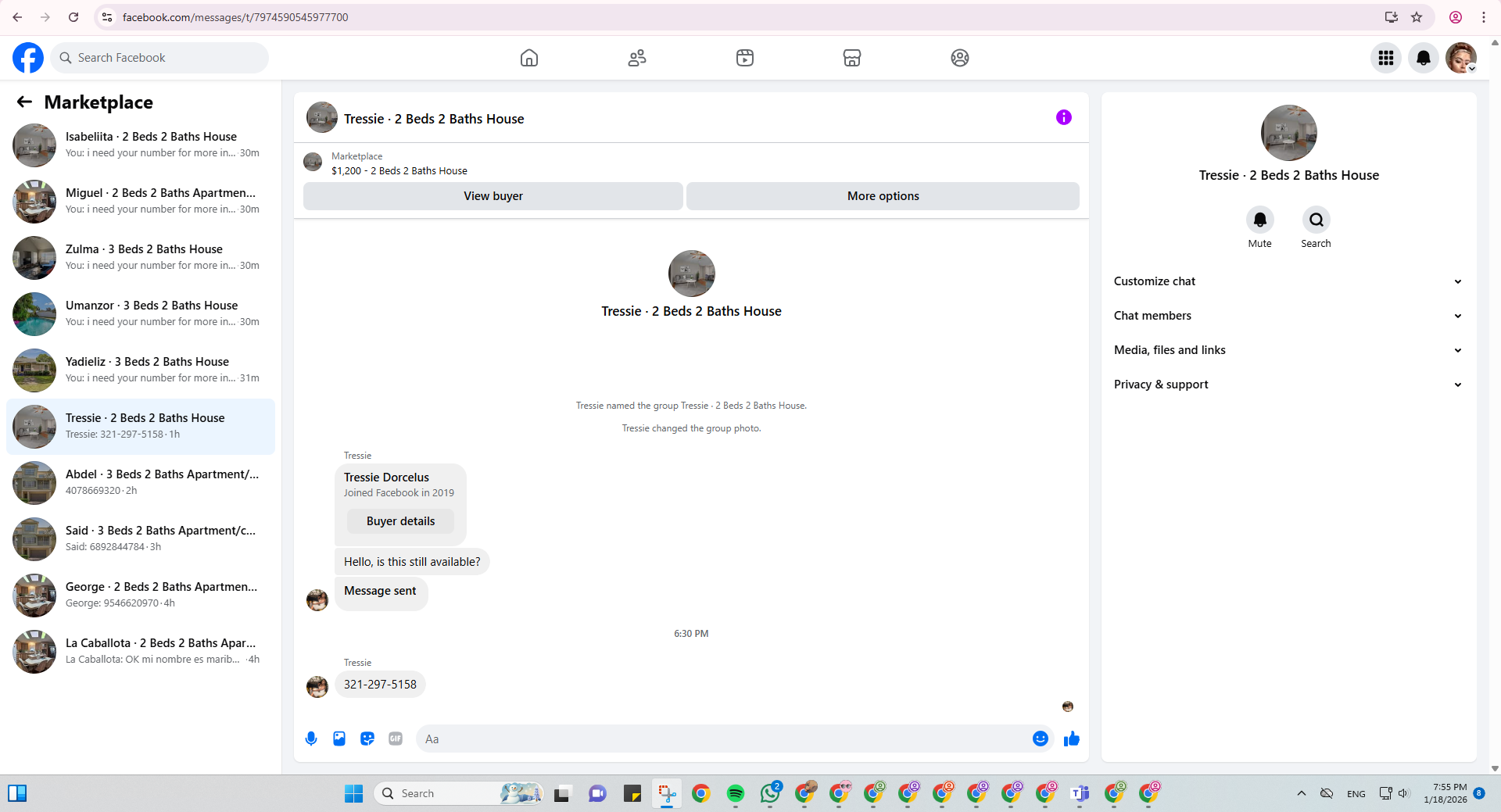Viewport: 1501px width, 812px height.
Task: Select the Tressie 2 Beds 2 Baths conversation
Action: pos(141,427)
